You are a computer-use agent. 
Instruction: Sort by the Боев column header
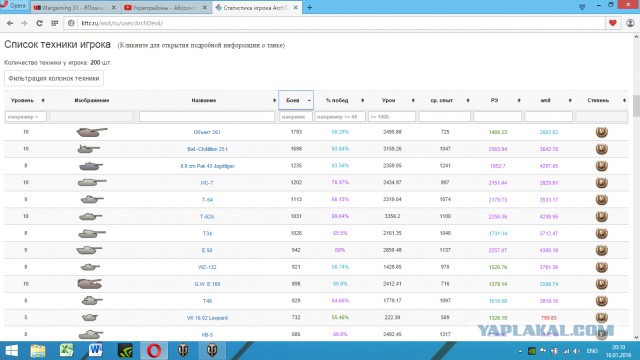click(296, 100)
